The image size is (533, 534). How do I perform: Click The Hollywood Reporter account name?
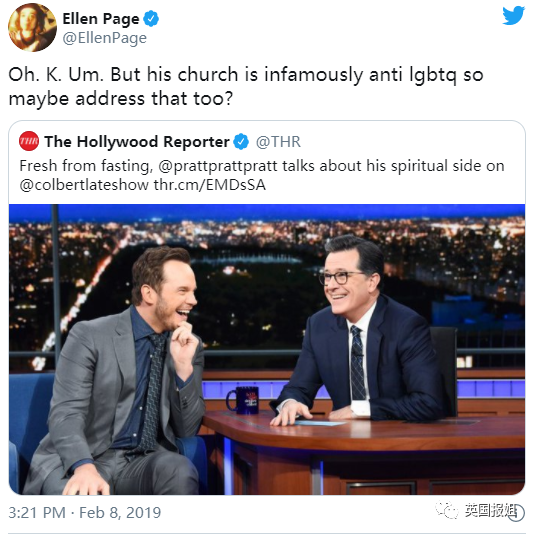(x=137, y=142)
